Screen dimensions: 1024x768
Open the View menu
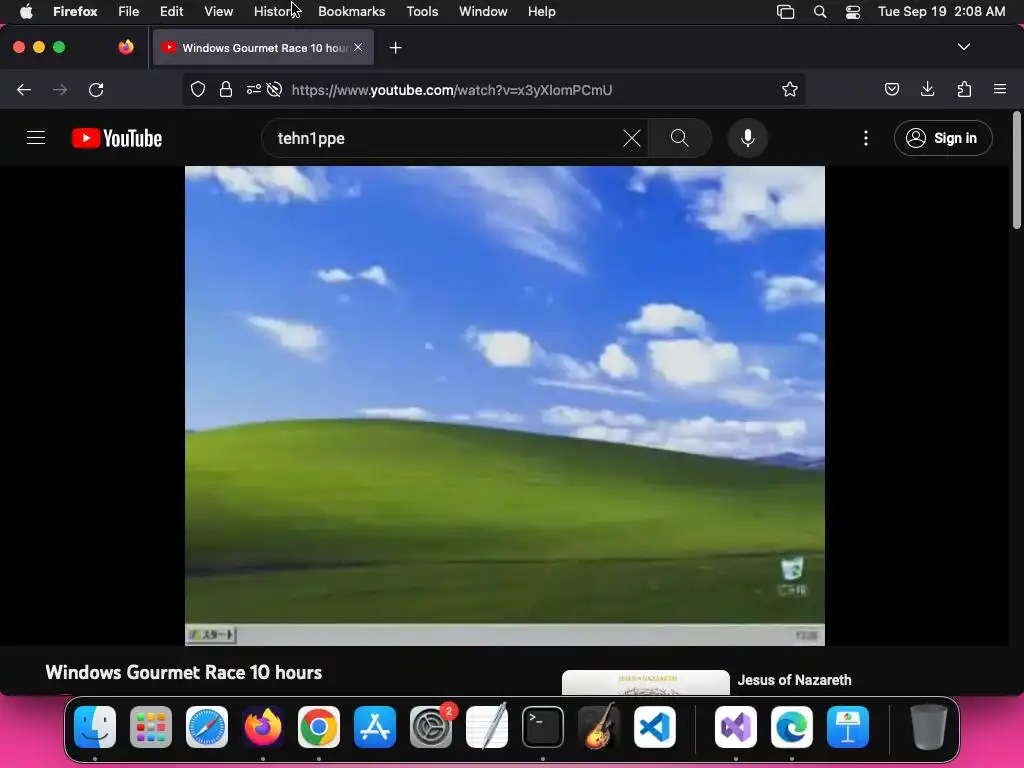[218, 11]
